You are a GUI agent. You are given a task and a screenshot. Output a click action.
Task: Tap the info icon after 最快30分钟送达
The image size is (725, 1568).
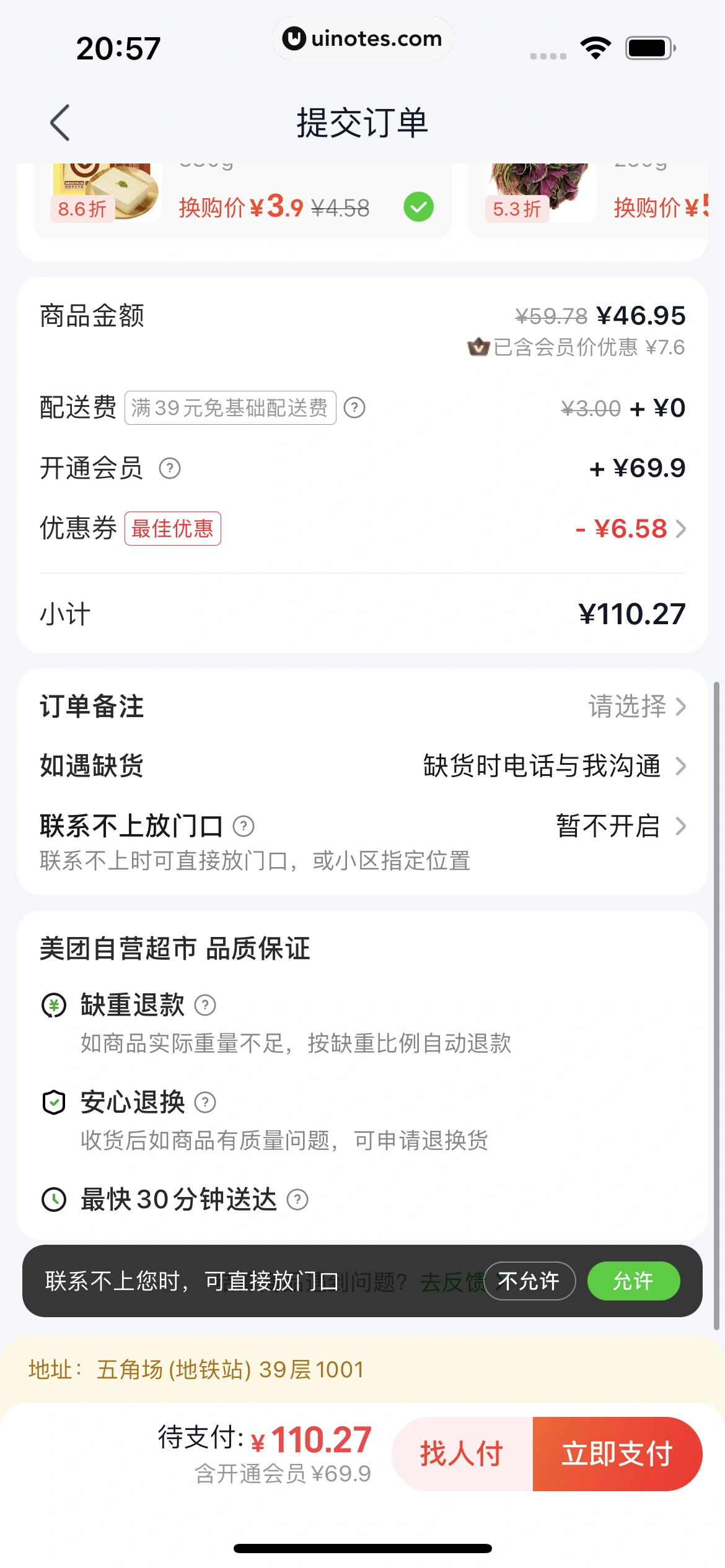pos(297,1200)
